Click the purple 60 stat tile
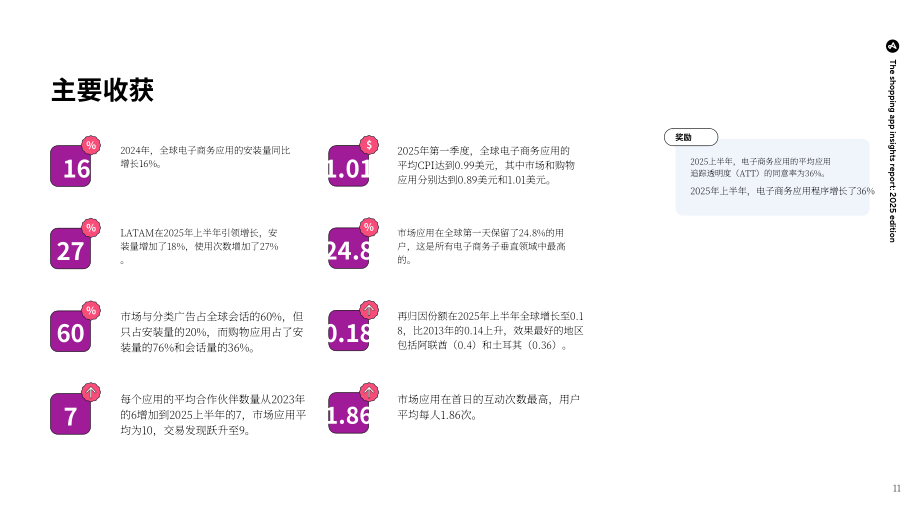Screen dimensions: 920x518 (x=70, y=331)
